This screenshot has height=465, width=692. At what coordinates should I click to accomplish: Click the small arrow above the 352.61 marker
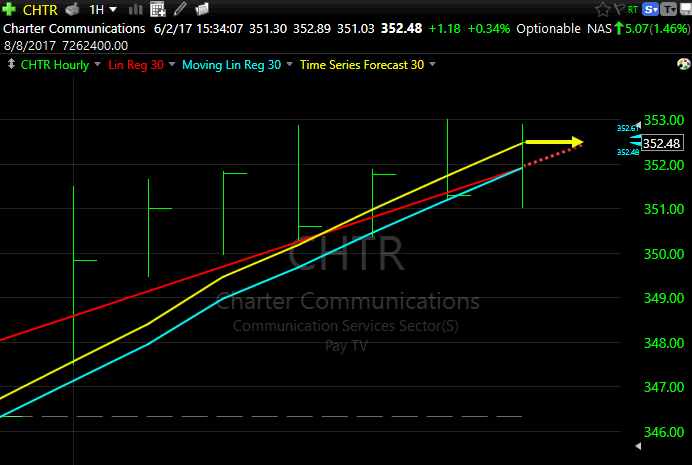pyautogui.click(x=638, y=124)
